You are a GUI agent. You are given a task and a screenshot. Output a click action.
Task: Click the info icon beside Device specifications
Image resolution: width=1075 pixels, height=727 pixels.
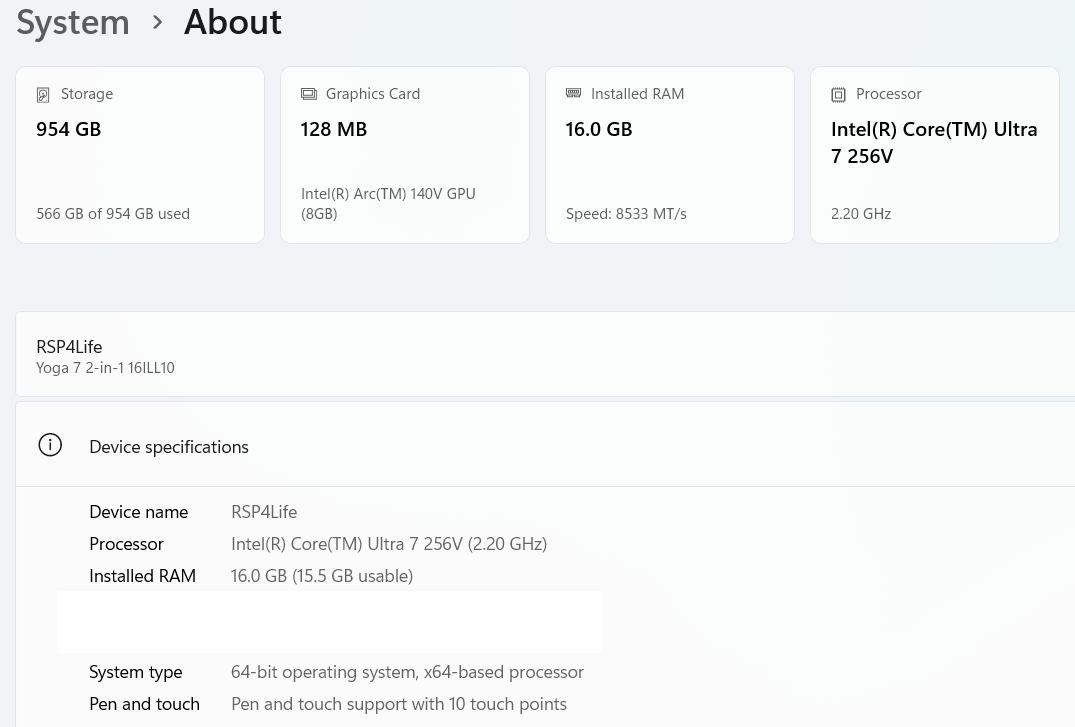[x=50, y=446]
